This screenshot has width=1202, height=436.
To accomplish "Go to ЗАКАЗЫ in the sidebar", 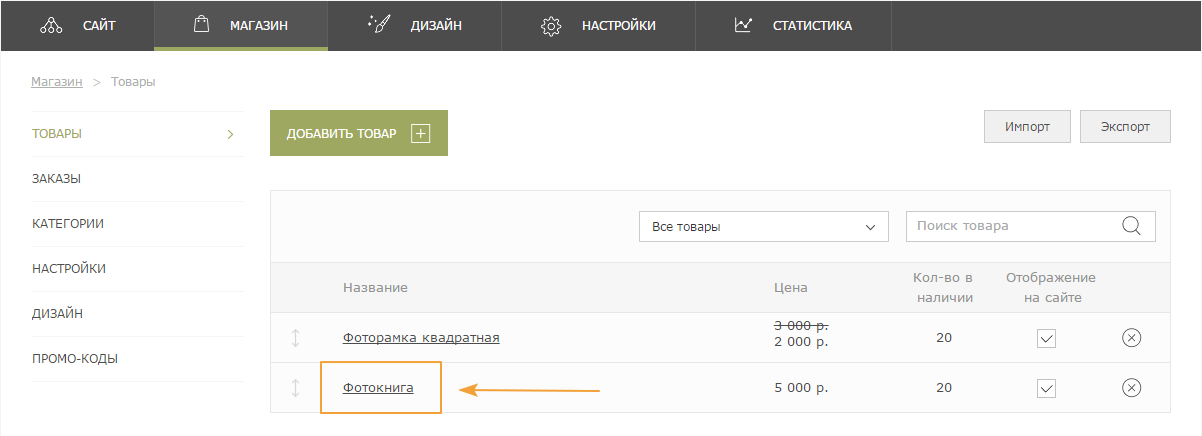I will tap(138, 179).
